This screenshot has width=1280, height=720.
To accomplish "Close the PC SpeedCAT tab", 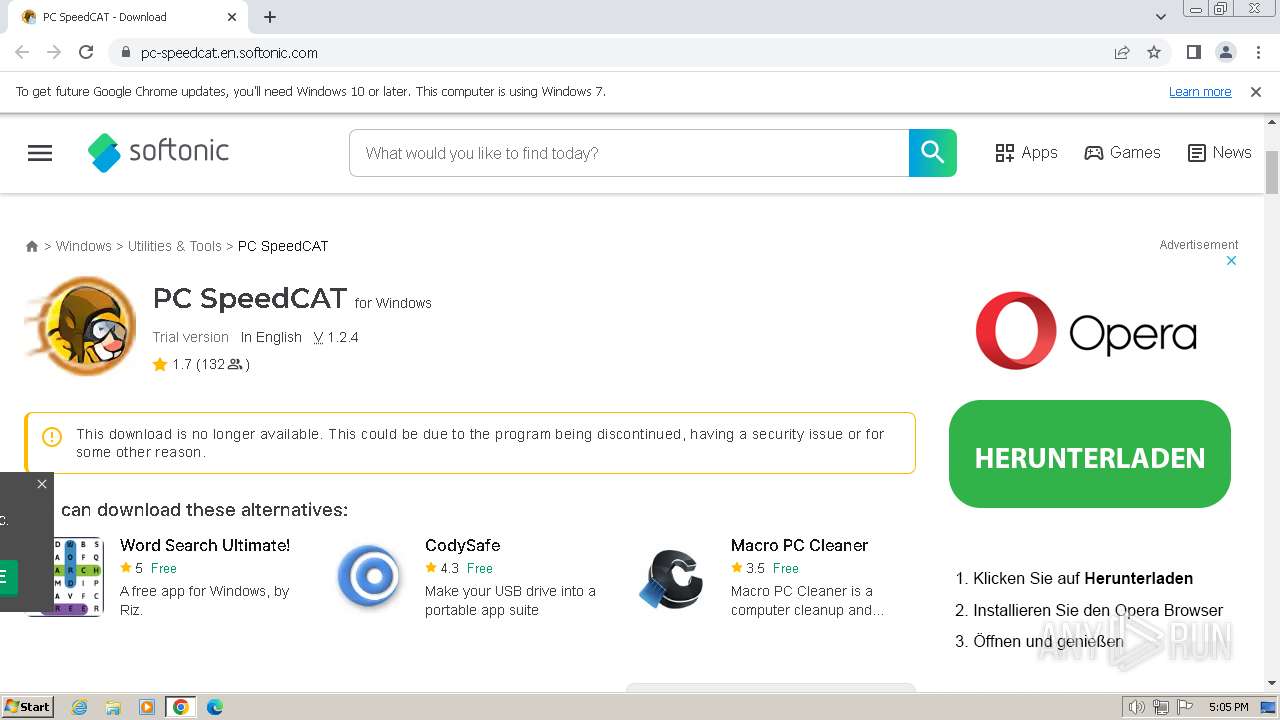I will (232, 17).
